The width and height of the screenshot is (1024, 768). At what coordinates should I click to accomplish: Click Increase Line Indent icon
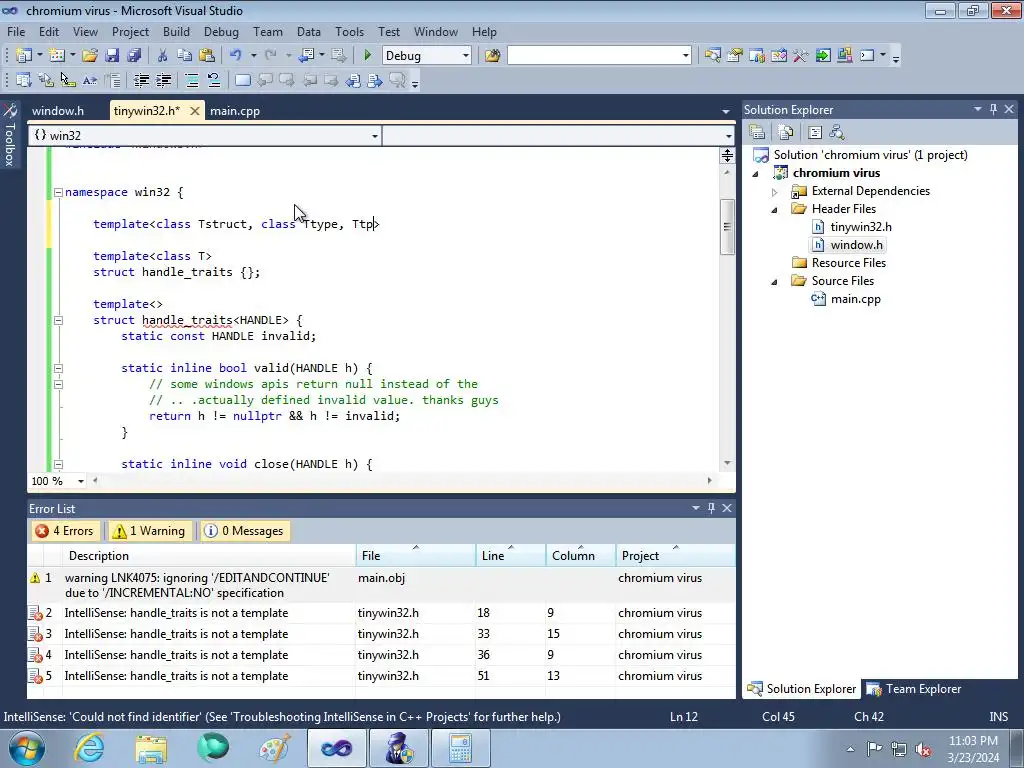tap(163, 80)
